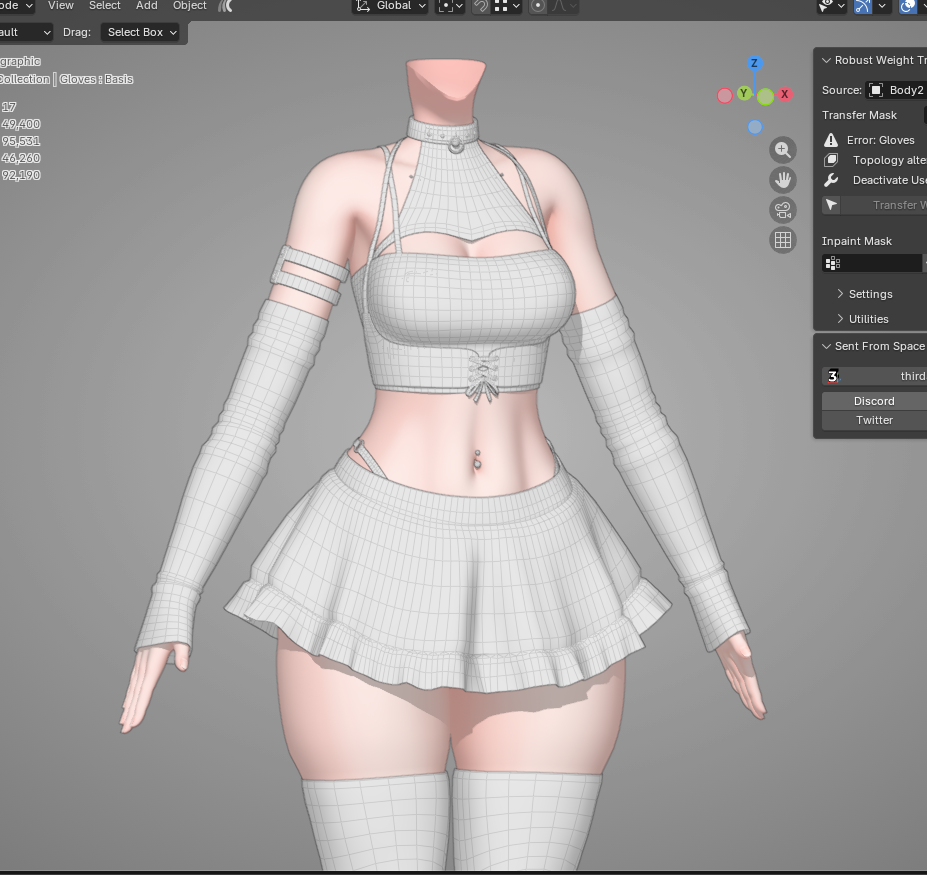This screenshot has height=875, width=927.
Task: Click the Twitter button
Action: [x=874, y=420]
